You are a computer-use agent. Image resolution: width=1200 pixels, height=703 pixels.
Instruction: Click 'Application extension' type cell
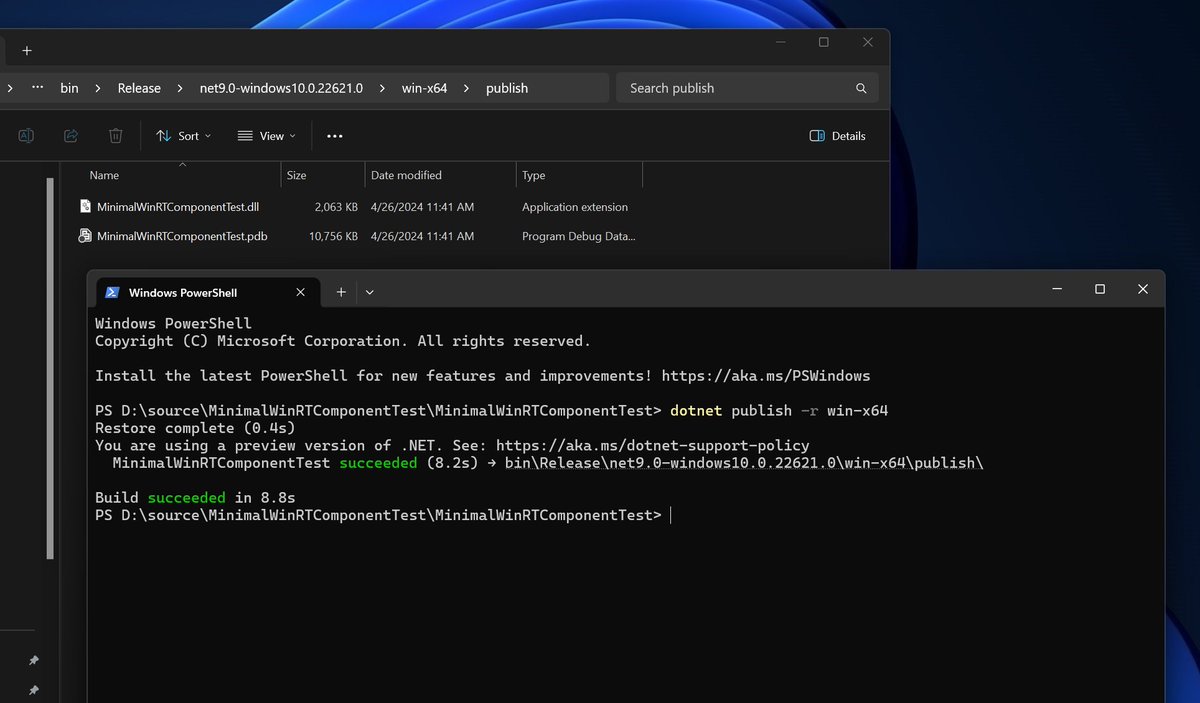575,207
